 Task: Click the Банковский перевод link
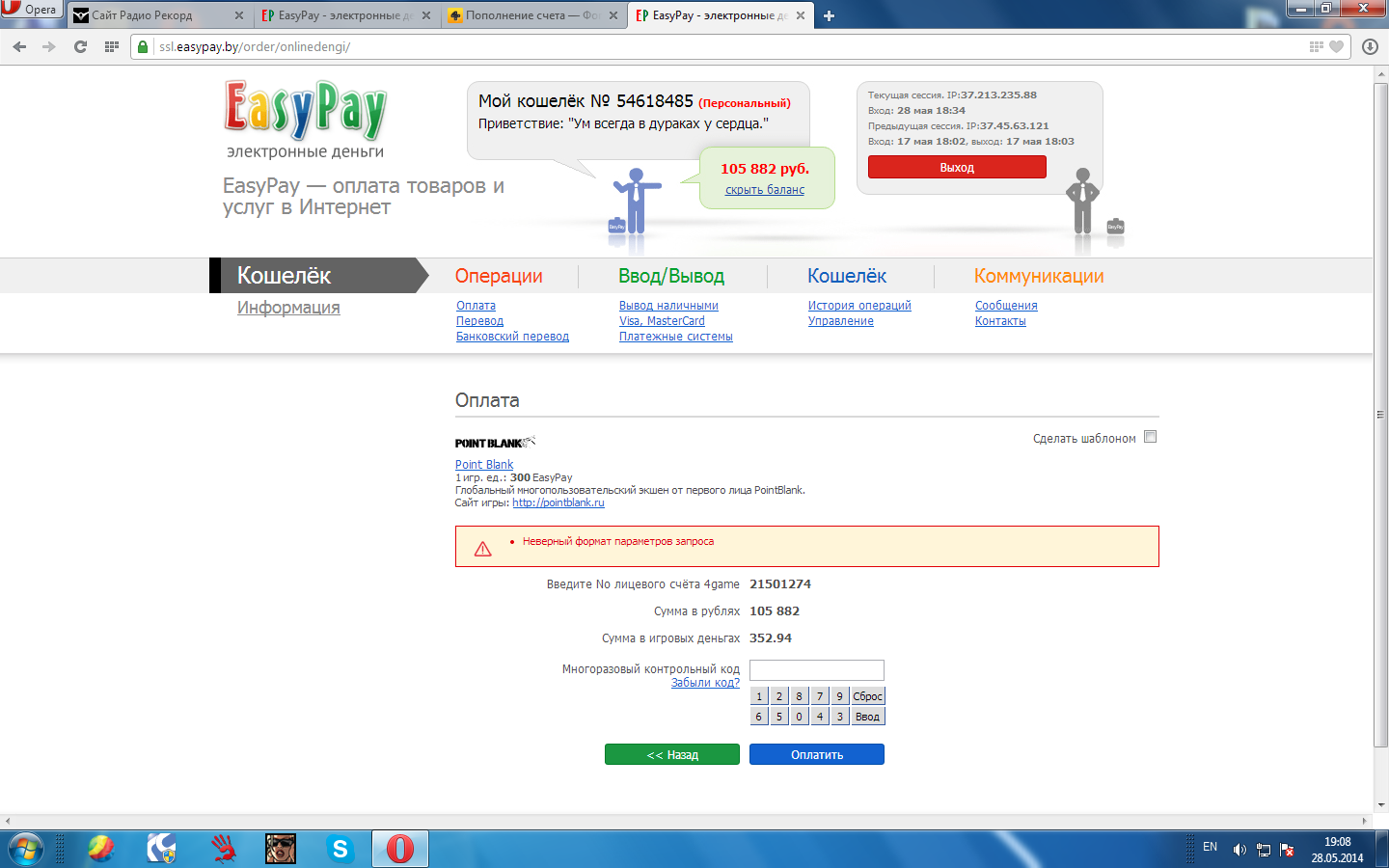(512, 337)
